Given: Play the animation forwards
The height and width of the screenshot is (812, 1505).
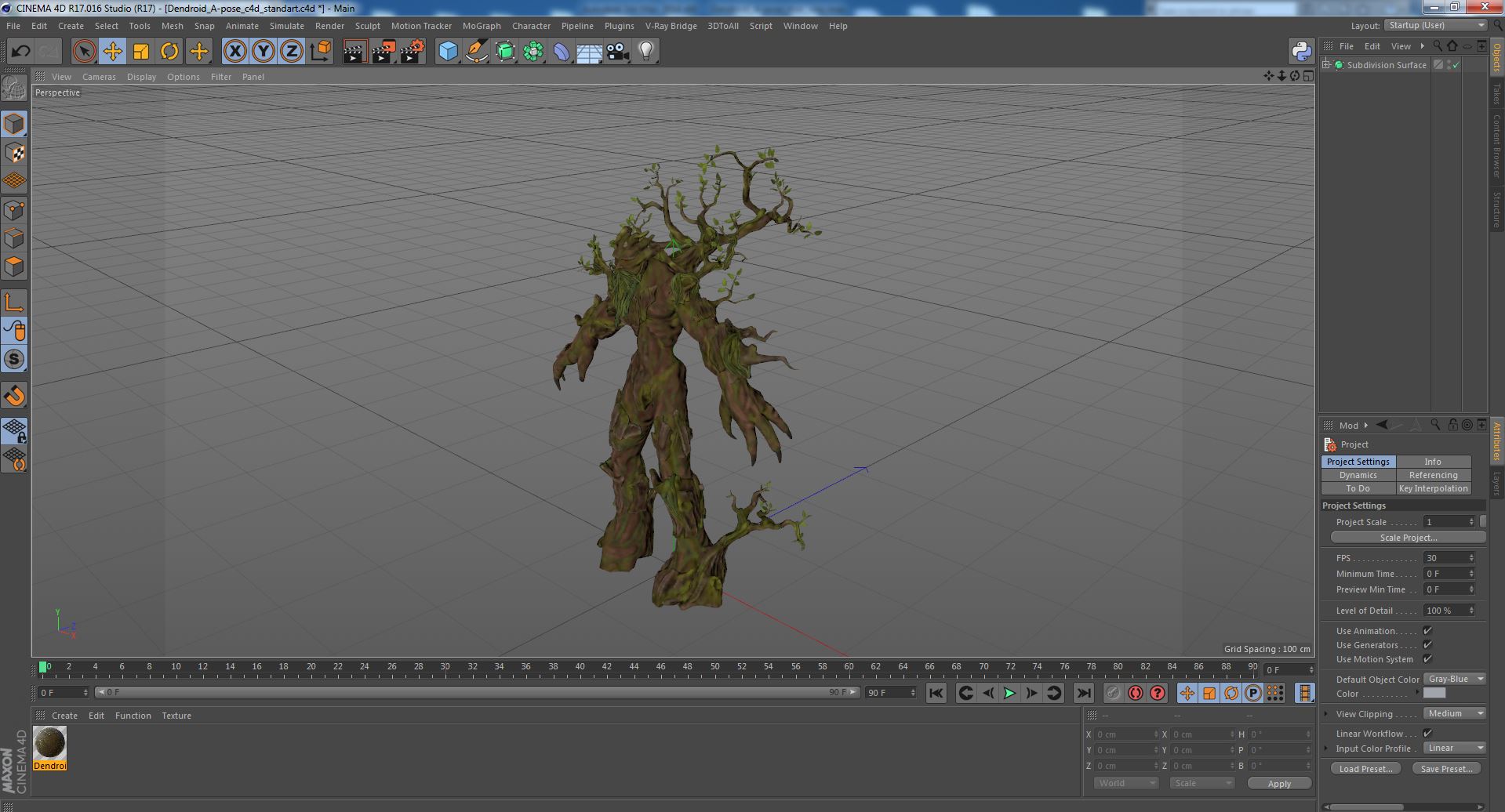Looking at the screenshot, I should pyautogui.click(x=1009, y=693).
